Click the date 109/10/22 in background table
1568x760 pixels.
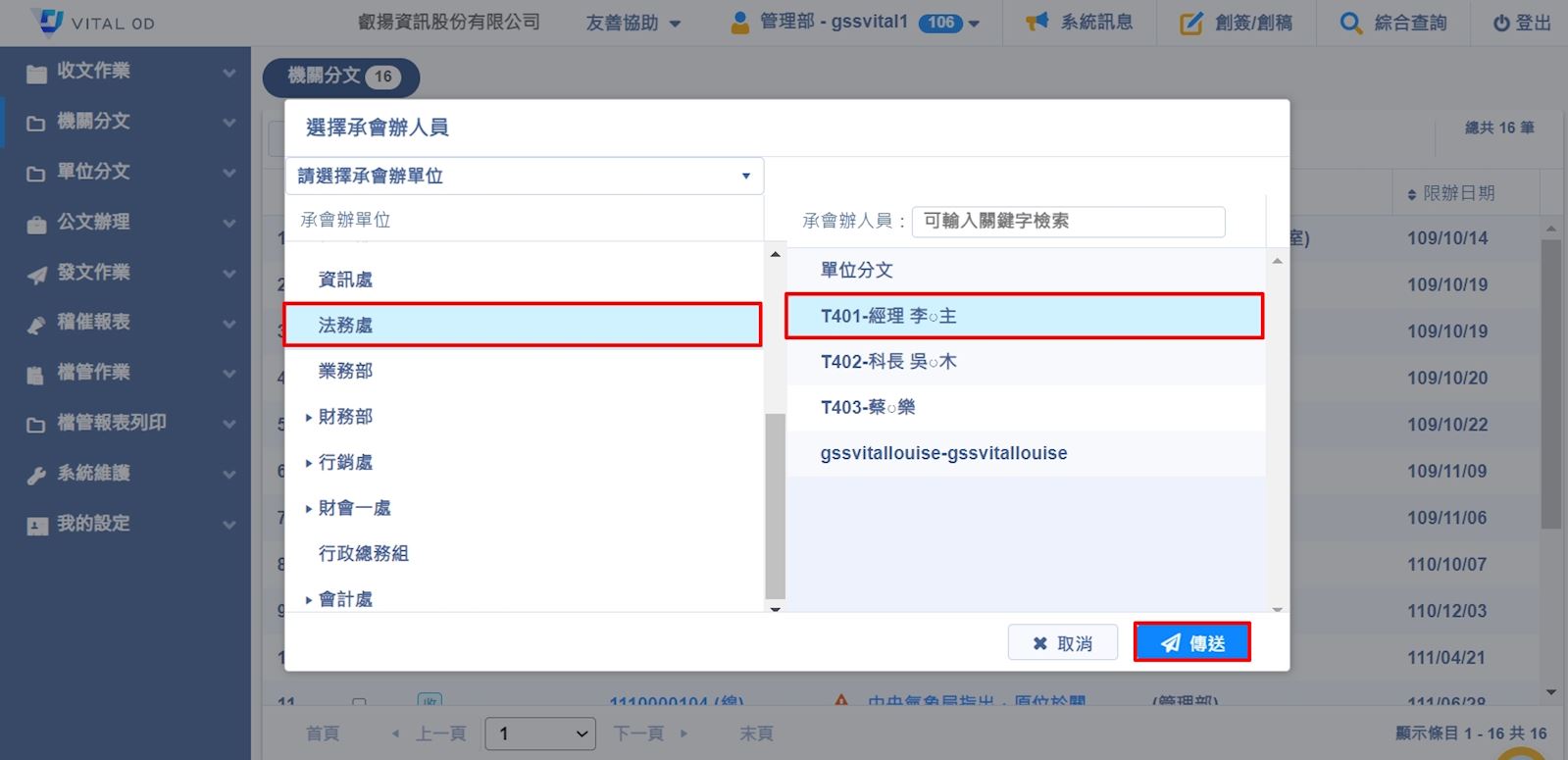pos(1447,425)
